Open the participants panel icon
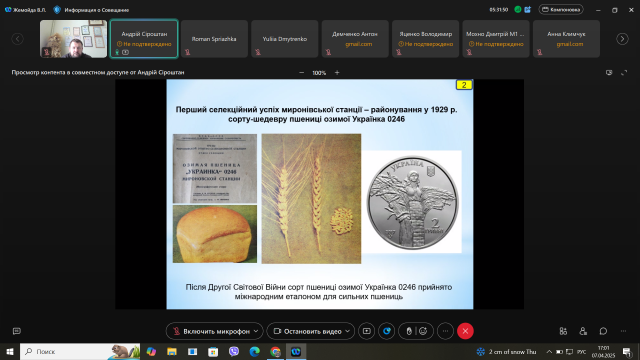 pos(583,331)
